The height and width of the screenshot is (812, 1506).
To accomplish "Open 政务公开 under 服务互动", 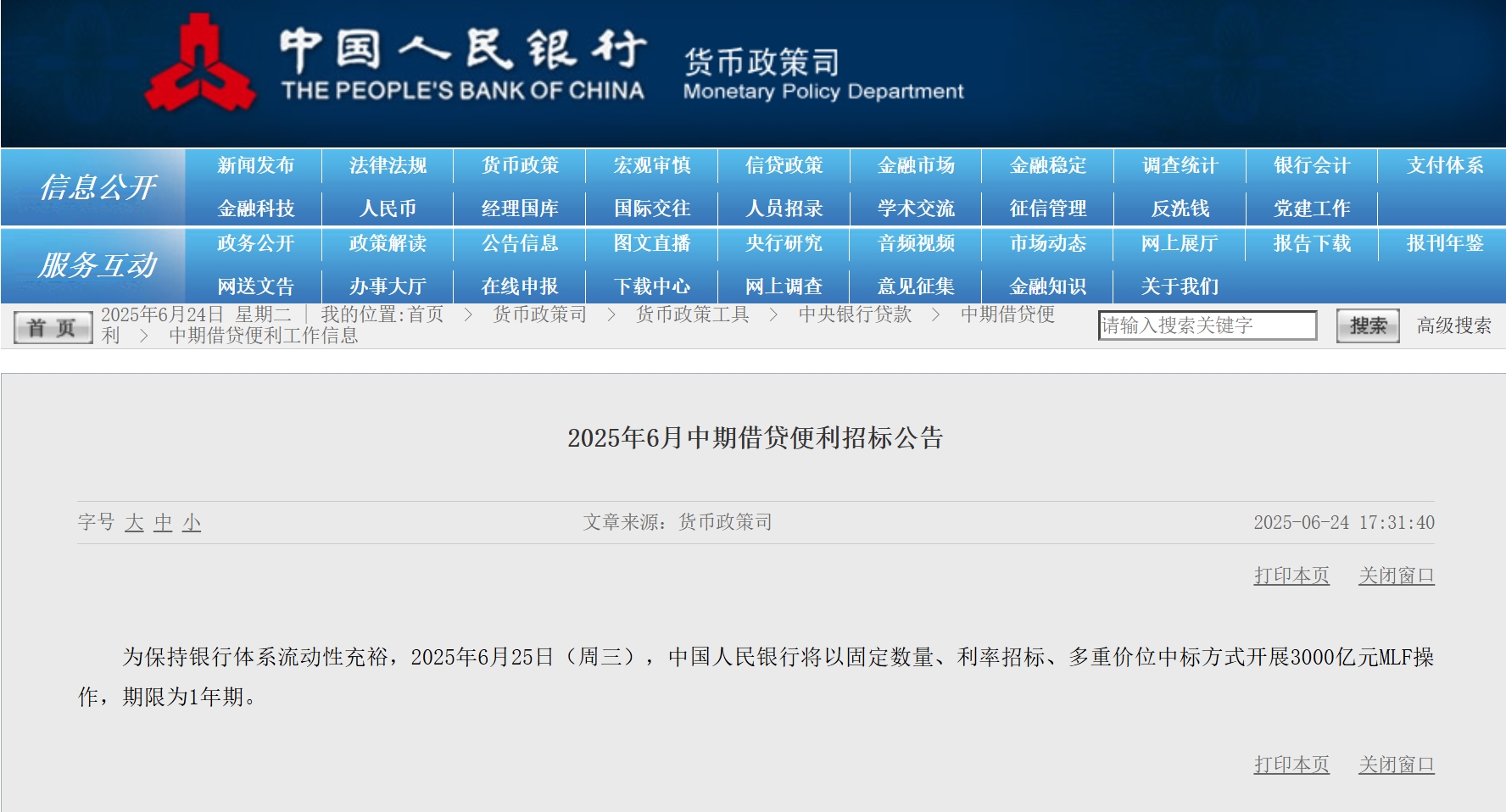I will coord(255,243).
